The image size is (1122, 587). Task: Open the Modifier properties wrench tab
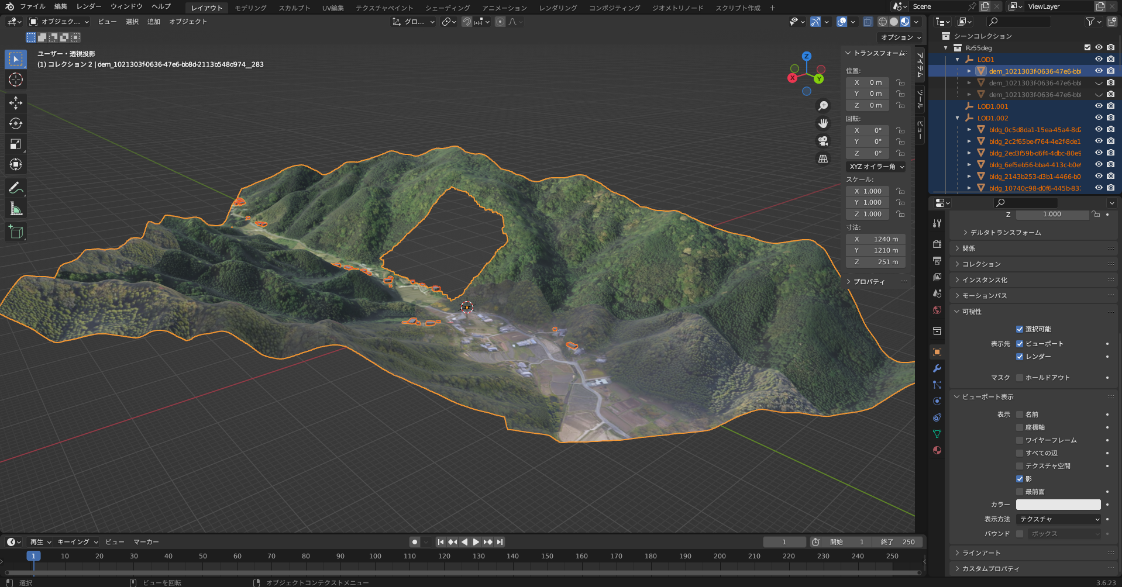tap(937, 368)
